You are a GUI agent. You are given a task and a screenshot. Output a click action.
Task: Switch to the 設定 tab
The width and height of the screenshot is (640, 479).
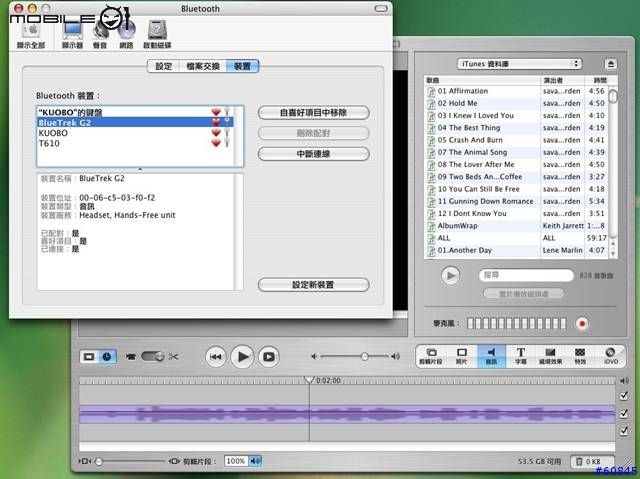tap(163, 66)
